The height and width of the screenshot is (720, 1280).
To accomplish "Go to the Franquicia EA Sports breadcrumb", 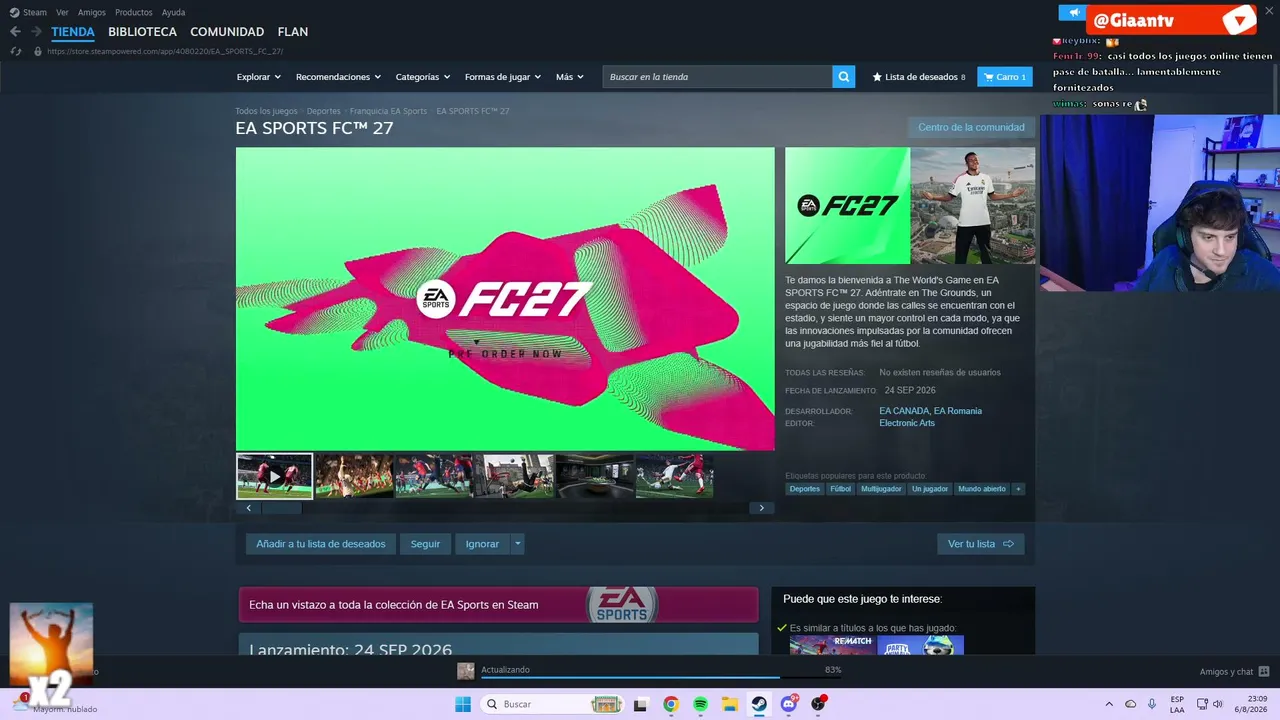I will [x=388, y=111].
